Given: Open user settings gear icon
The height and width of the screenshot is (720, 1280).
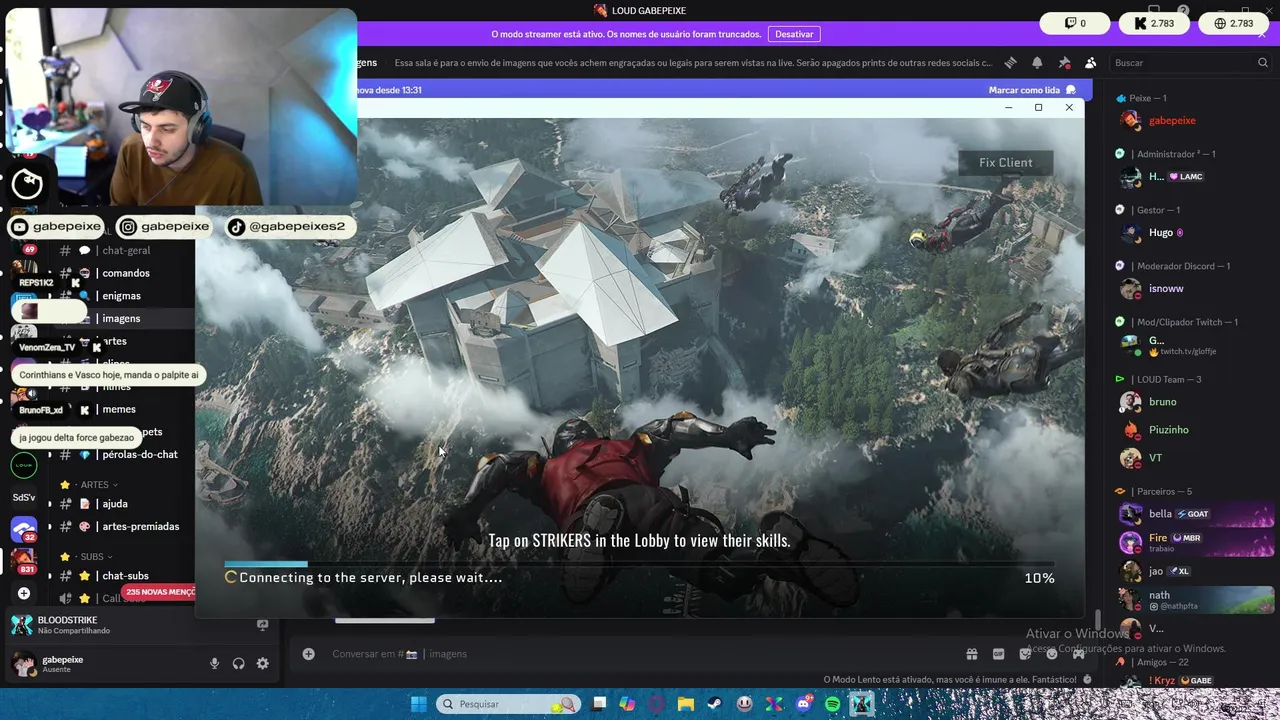Looking at the screenshot, I should click(x=262, y=663).
